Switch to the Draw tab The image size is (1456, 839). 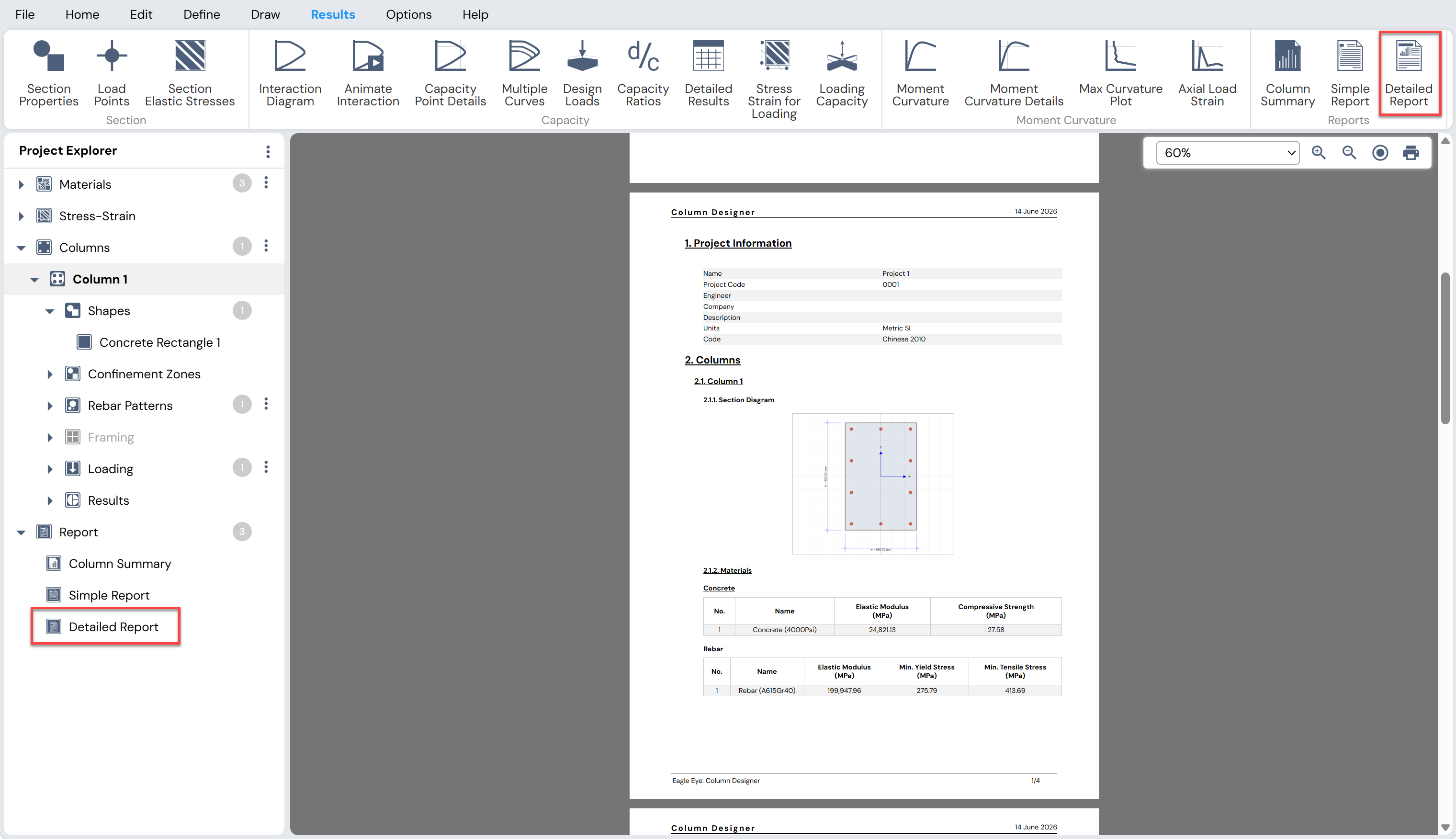[x=265, y=14]
